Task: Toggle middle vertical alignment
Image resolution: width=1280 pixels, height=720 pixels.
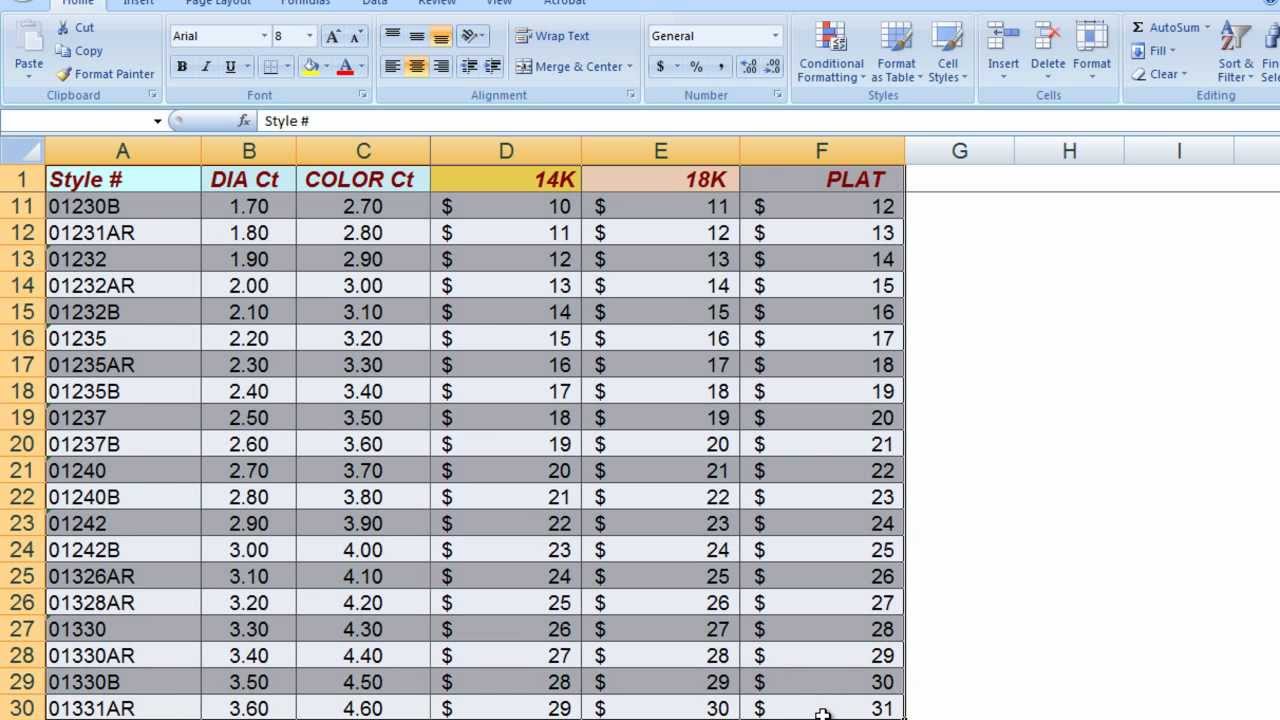Action: [x=416, y=36]
